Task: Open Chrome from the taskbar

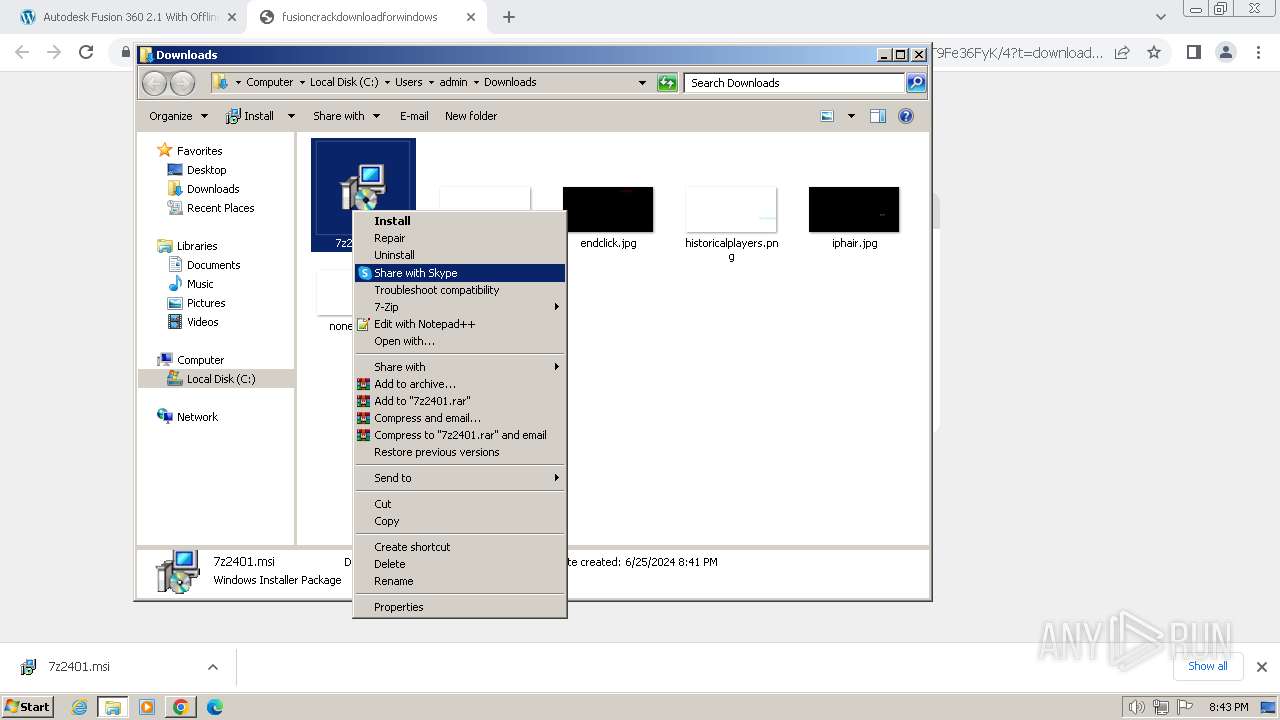Action: point(180,707)
